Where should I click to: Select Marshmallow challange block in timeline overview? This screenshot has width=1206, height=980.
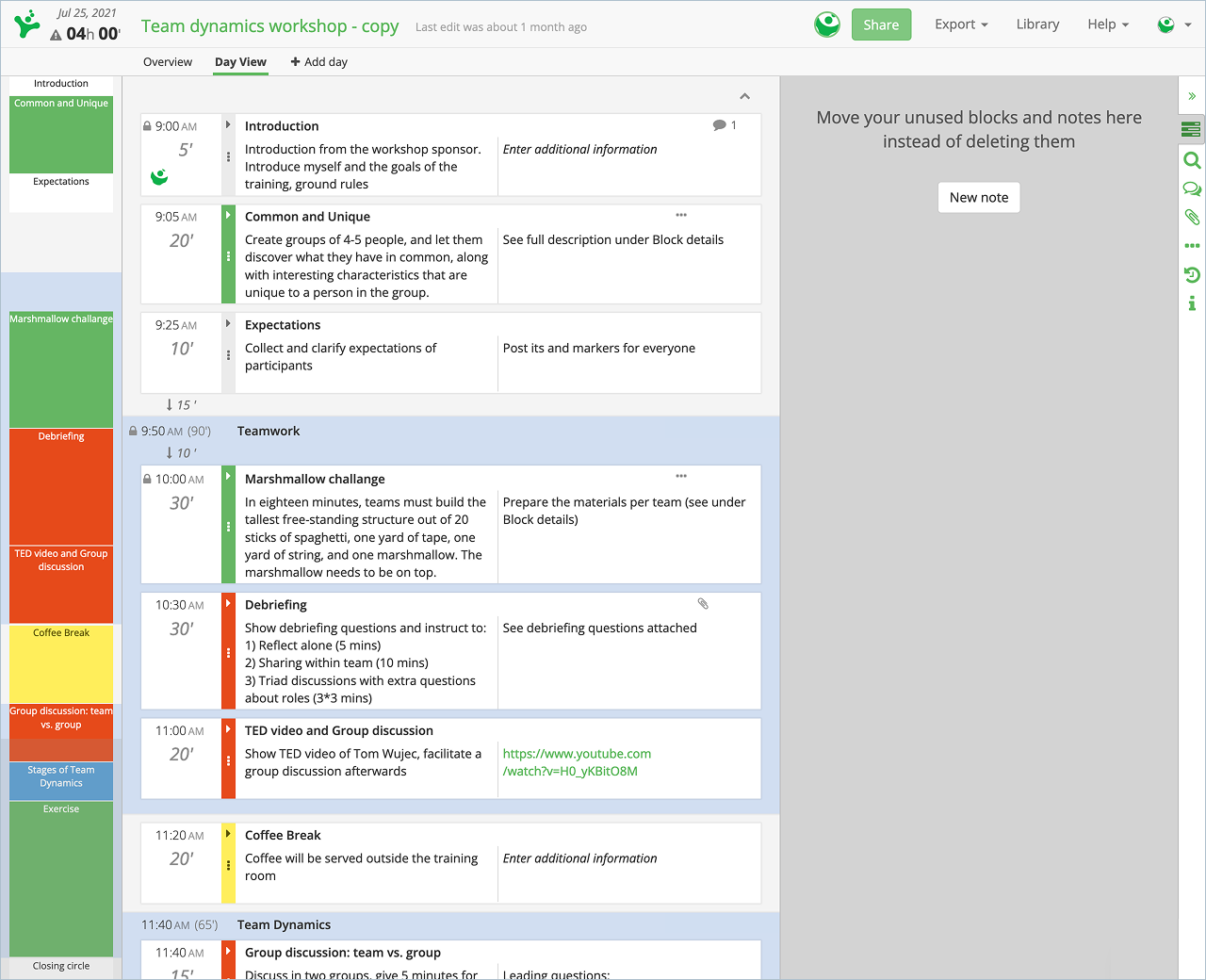[61, 369]
